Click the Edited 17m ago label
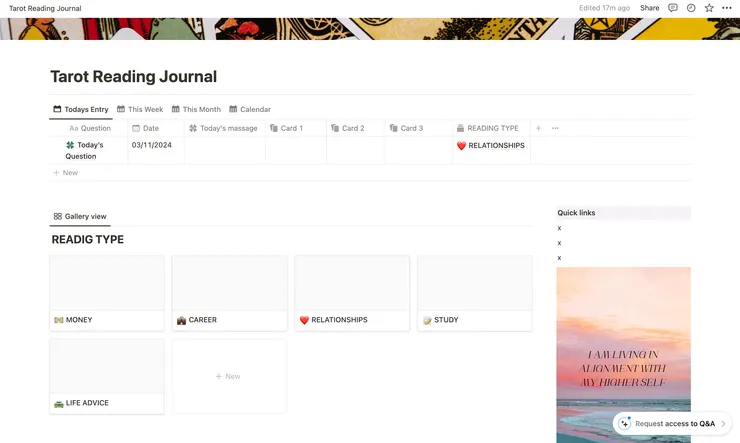Image resolution: width=740 pixels, height=443 pixels. click(605, 8)
